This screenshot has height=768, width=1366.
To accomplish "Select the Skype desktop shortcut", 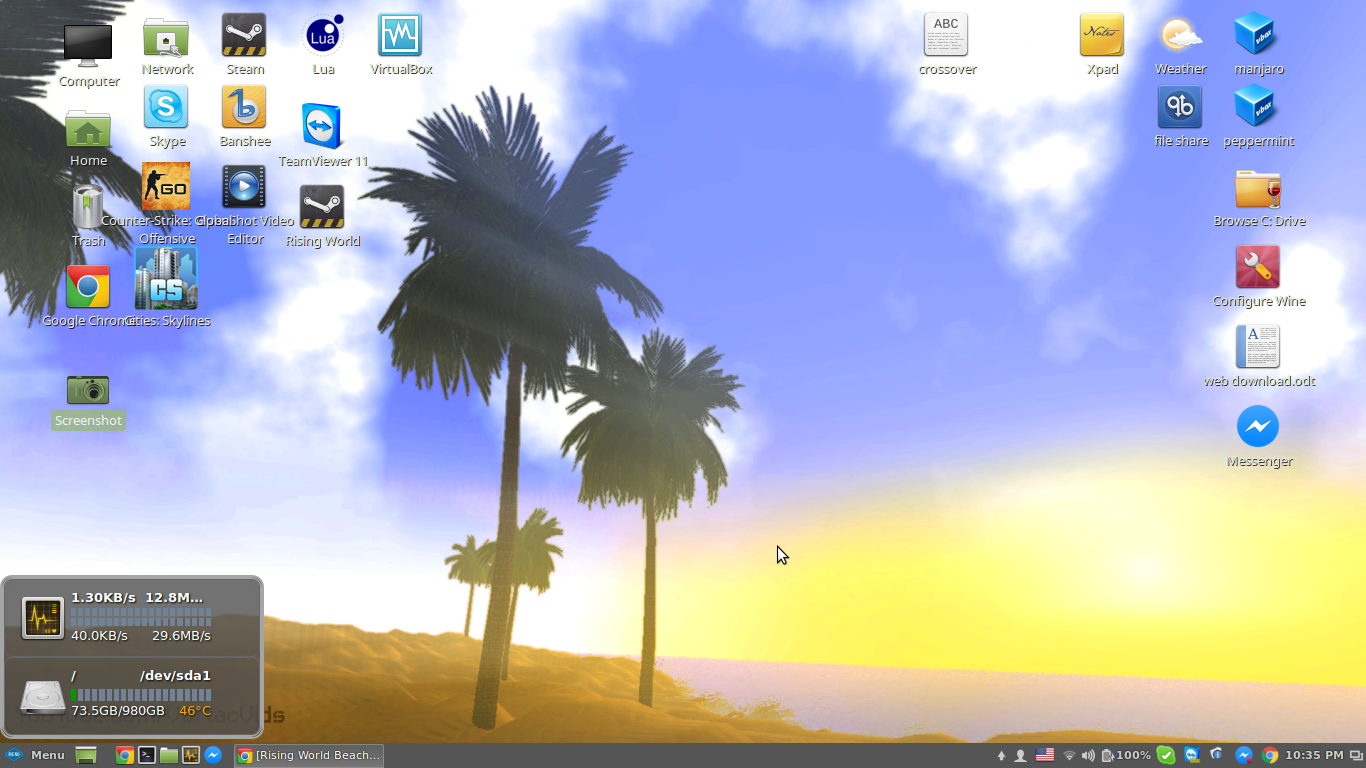I will point(166,108).
